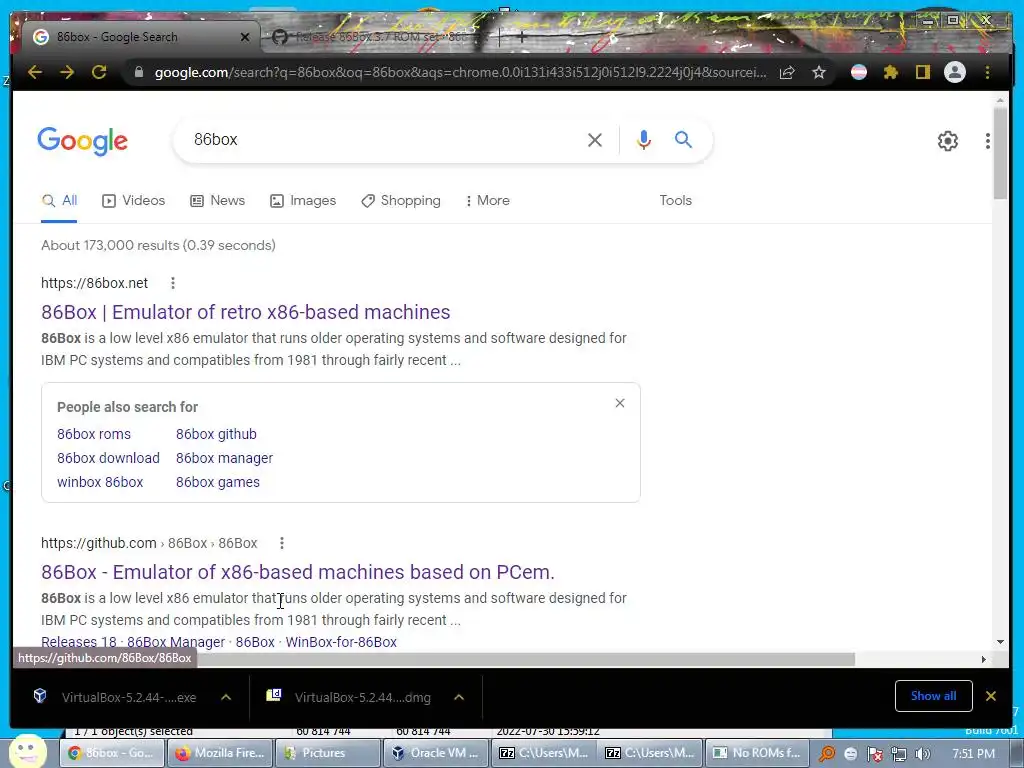Submit search with the magnifier icon
1024x768 pixels.
683,139
